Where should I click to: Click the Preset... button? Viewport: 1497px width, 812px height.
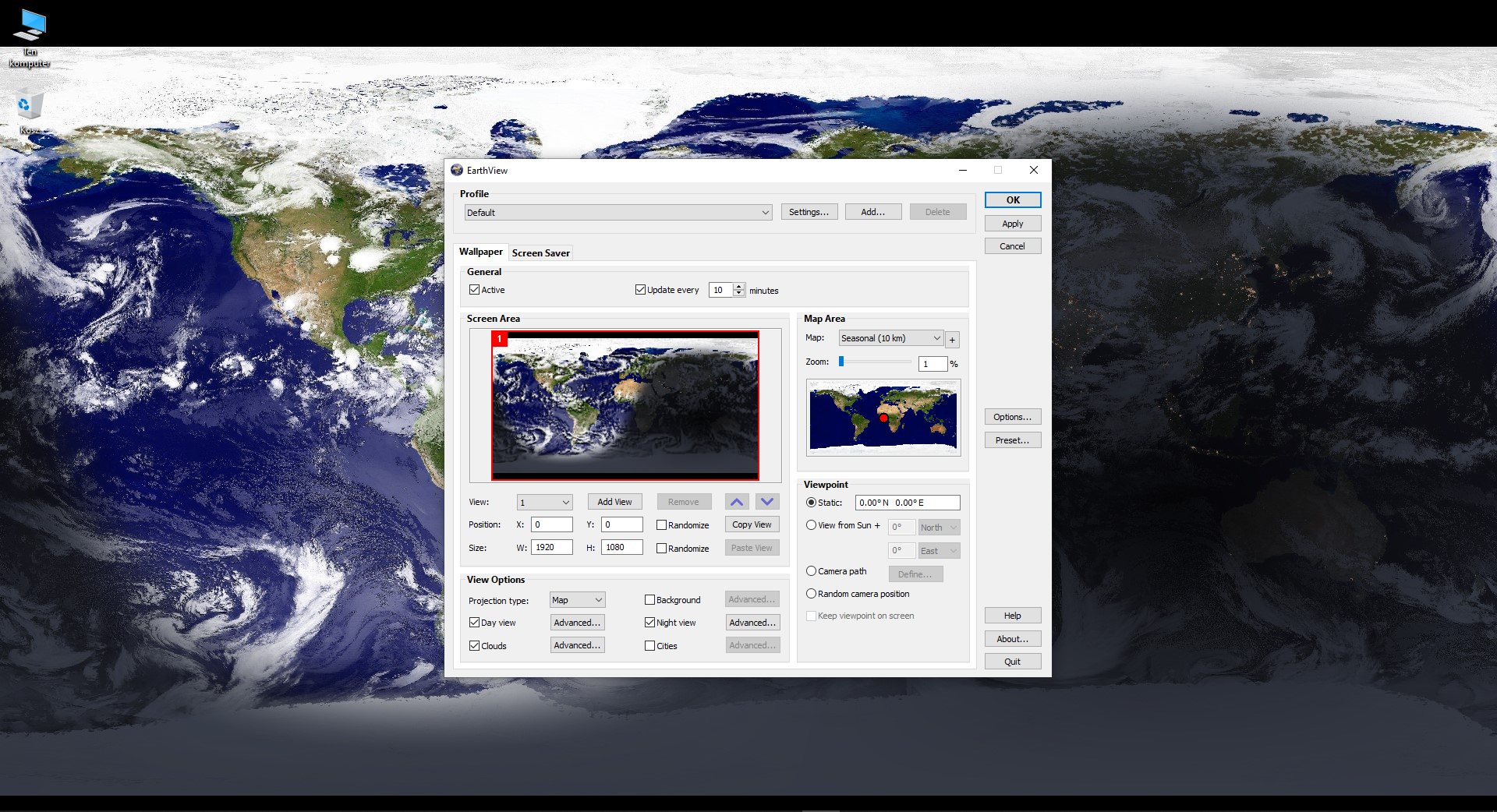[1013, 440]
